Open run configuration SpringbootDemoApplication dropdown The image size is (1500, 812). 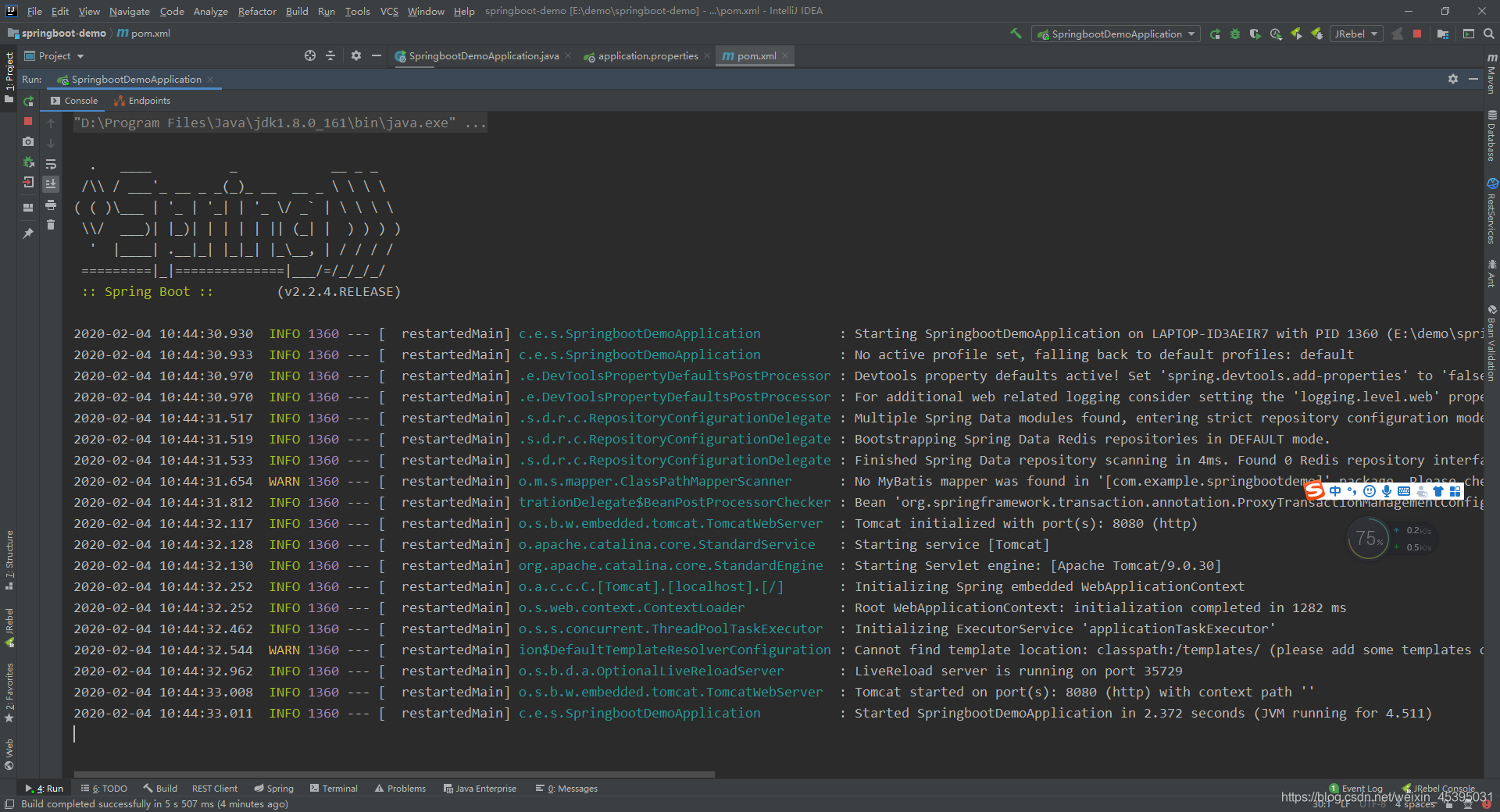point(1116,34)
